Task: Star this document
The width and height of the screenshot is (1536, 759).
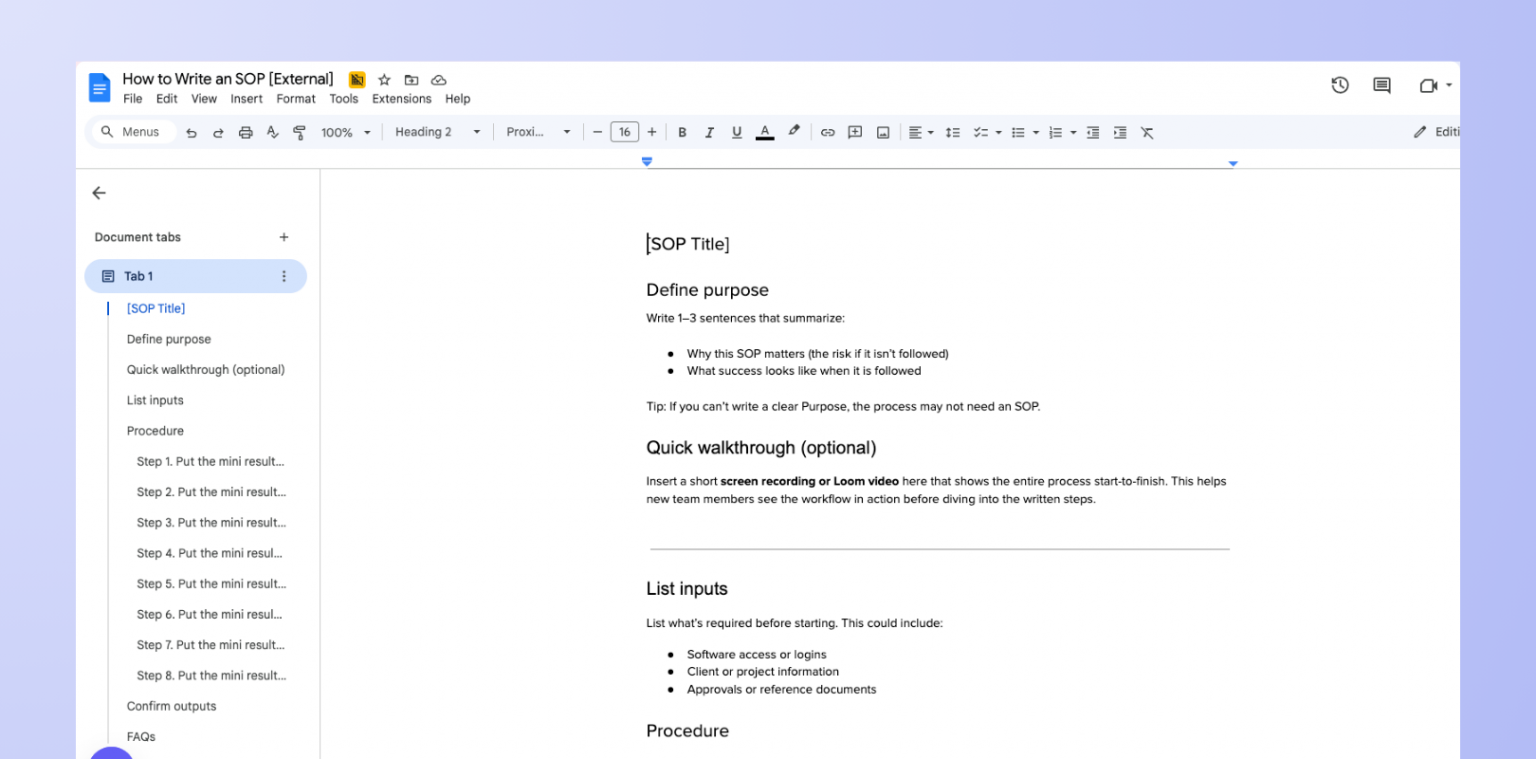Action: point(384,80)
